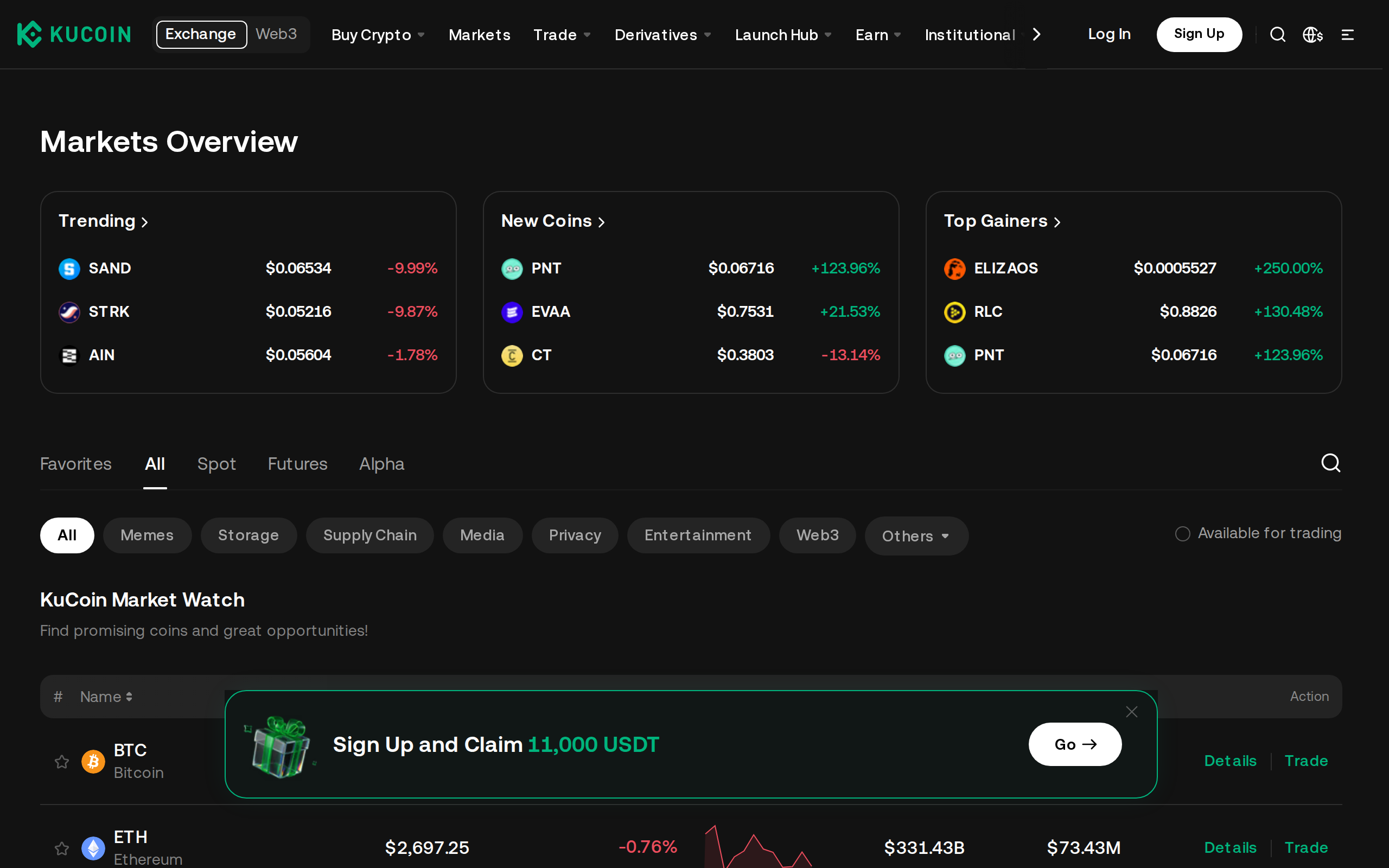Screen dimensions: 1389x868
Task: Expand the Derivatives dropdown
Action: [663, 35]
